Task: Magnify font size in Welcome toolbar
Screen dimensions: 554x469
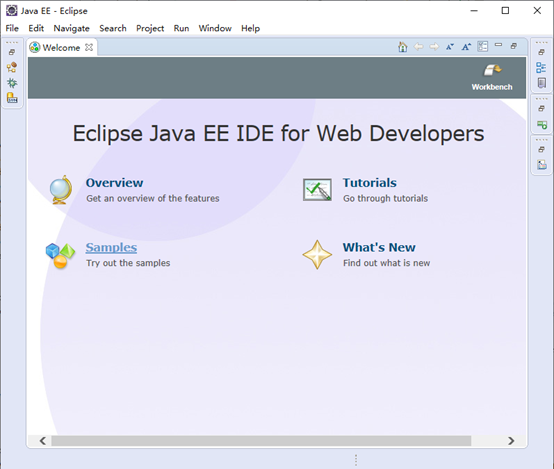Action: coord(466,47)
